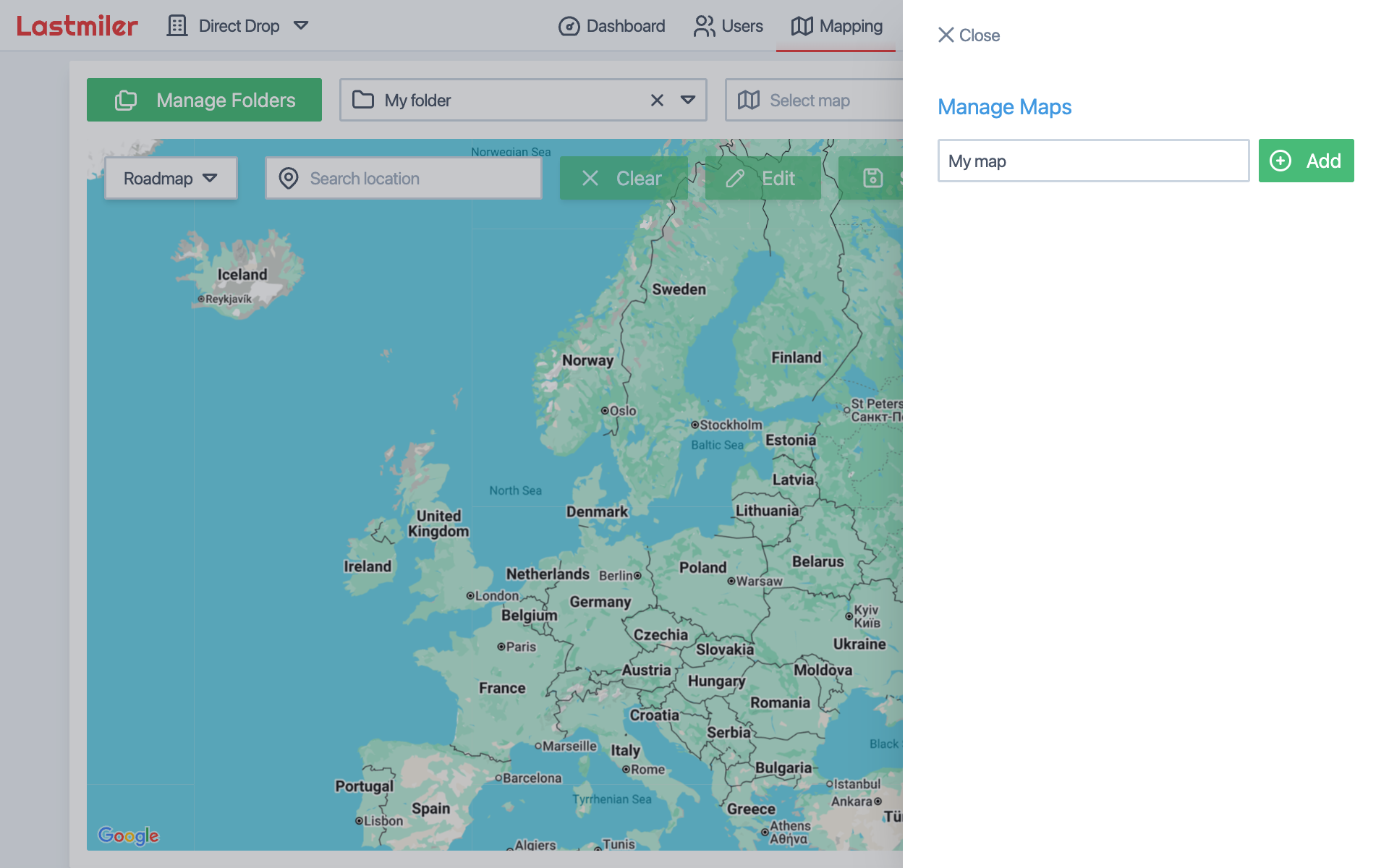Click the My map name input field
Viewport: 1389px width, 868px height.
coord(1093,161)
